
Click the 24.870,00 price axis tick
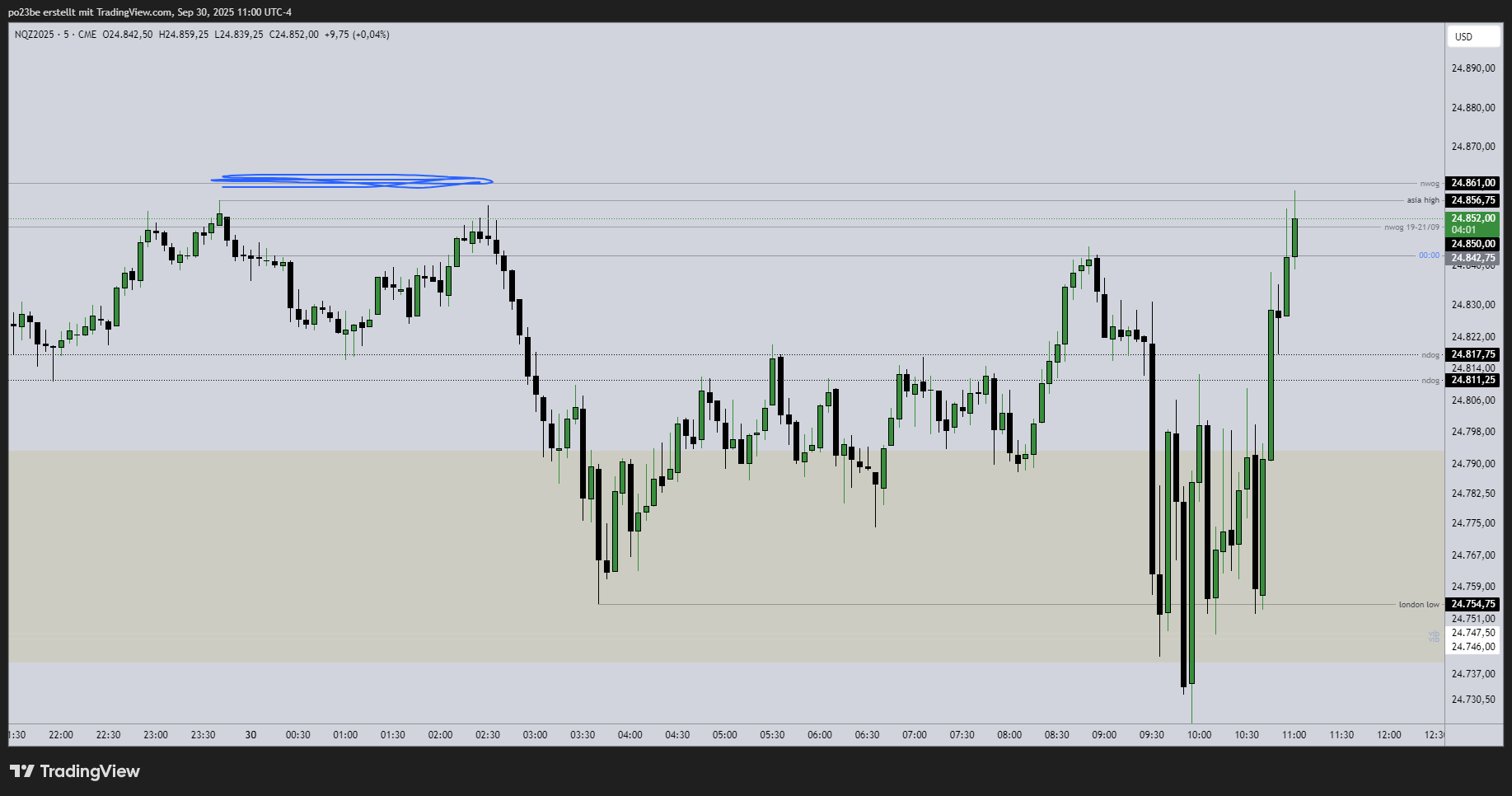click(x=1472, y=147)
